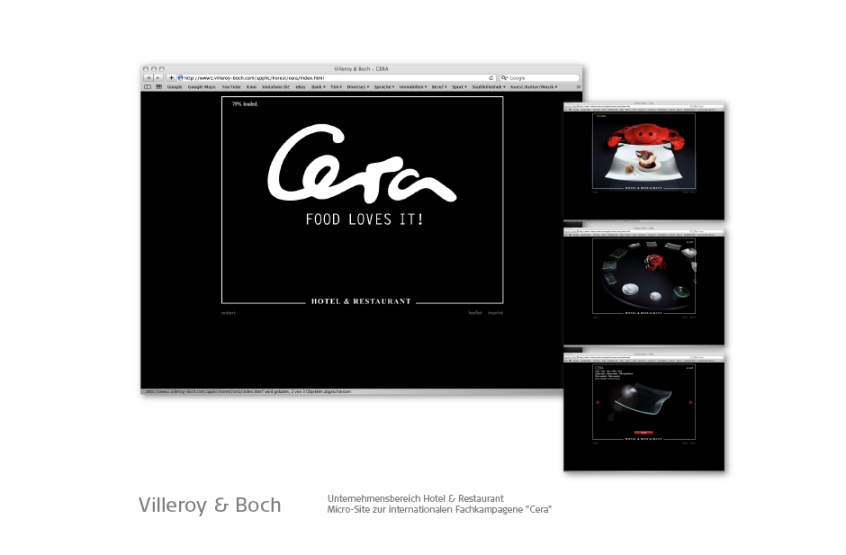Image resolution: width=846 pixels, height=555 pixels.
Task: Select the circular plate arrangement screenshot thumbnail
Action: click(x=643, y=283)
